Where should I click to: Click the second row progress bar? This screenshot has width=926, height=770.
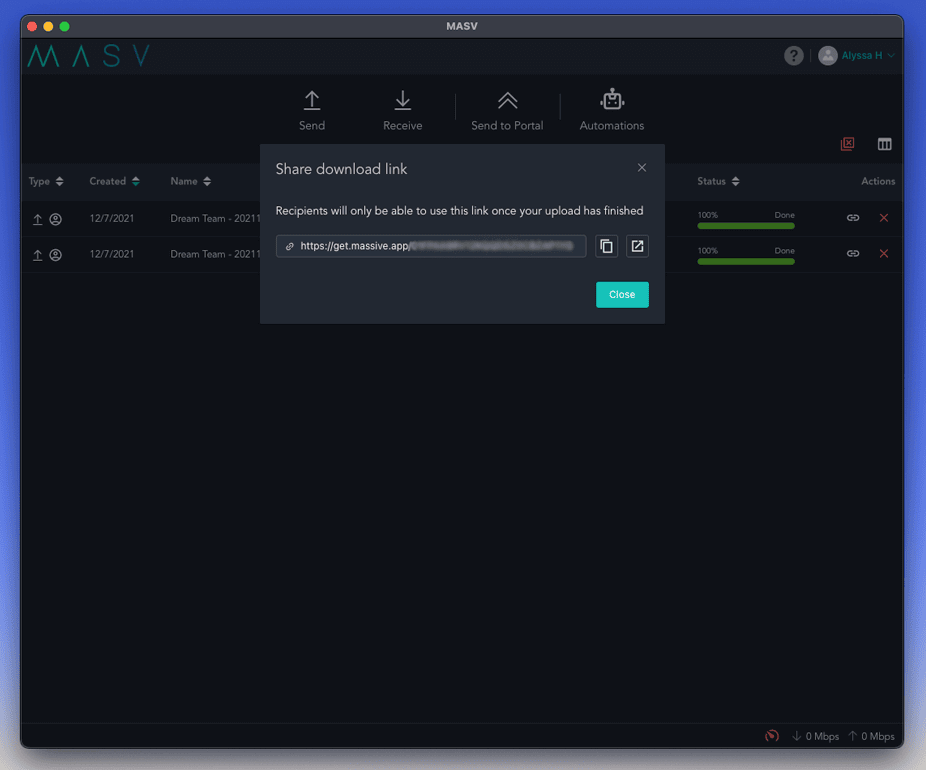click(746, 261)
